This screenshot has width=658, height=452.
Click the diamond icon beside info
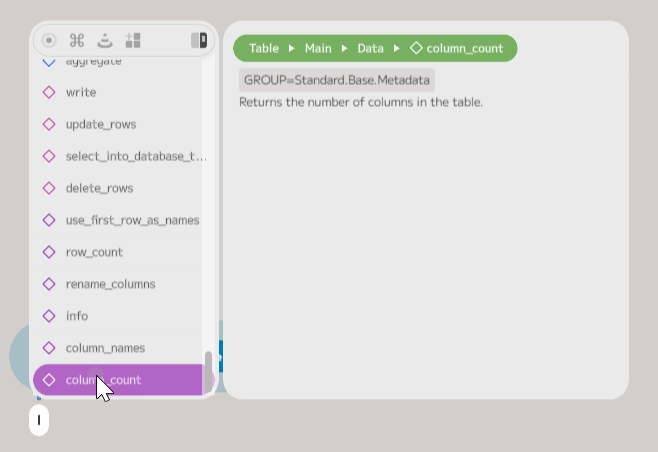pos(49,316)
